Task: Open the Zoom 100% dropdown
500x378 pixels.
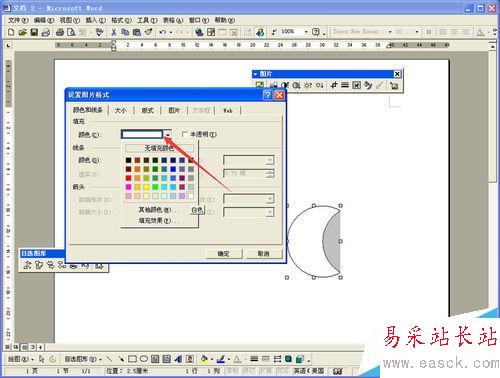Action: point(306,32)
